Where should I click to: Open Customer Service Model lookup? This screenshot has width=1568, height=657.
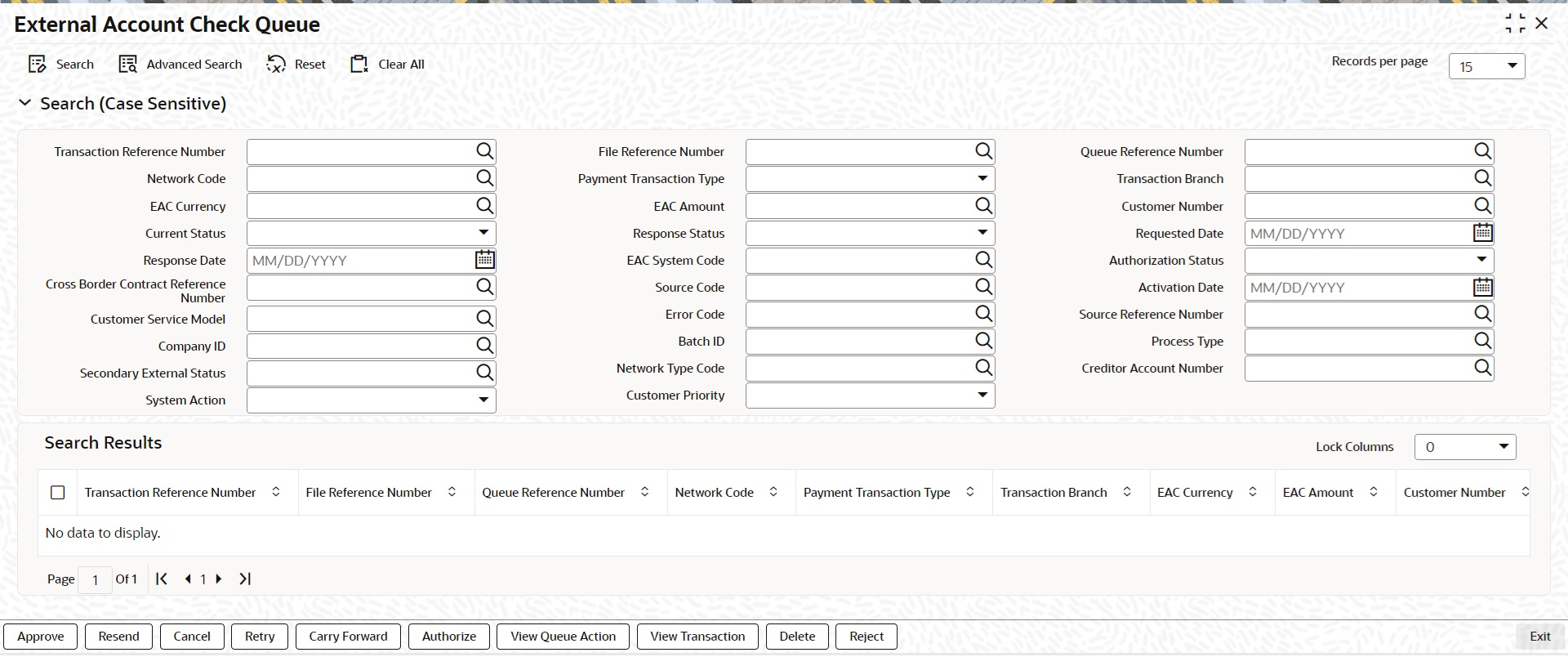485,319
